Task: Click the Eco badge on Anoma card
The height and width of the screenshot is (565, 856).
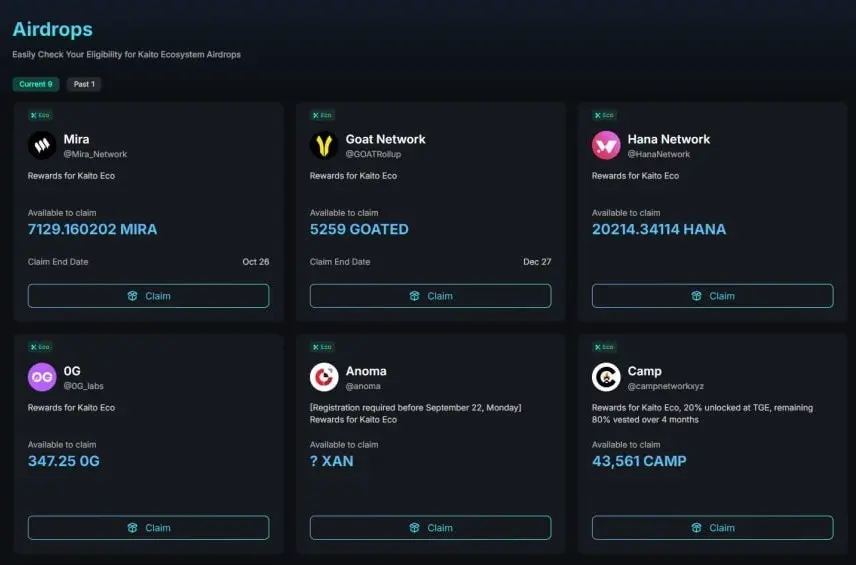Action: click(x=322, y=347)
